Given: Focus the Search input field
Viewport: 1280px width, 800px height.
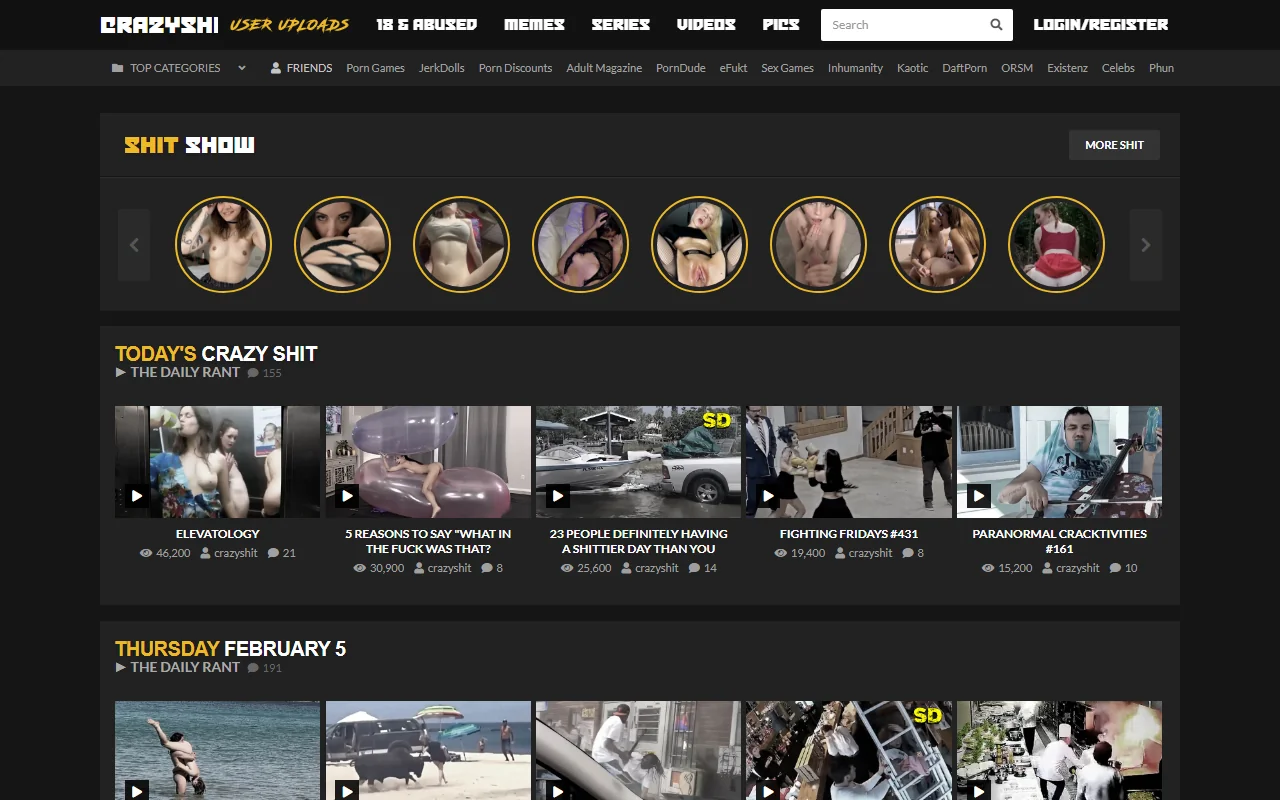Looking at the screenshot, I should [x=900, y=25].
